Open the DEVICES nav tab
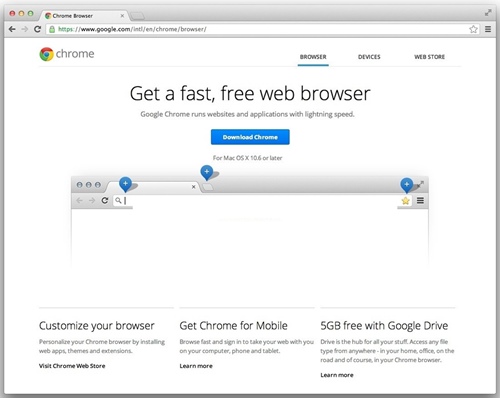This screenshot has width=500, height=398. coord(369,57)
